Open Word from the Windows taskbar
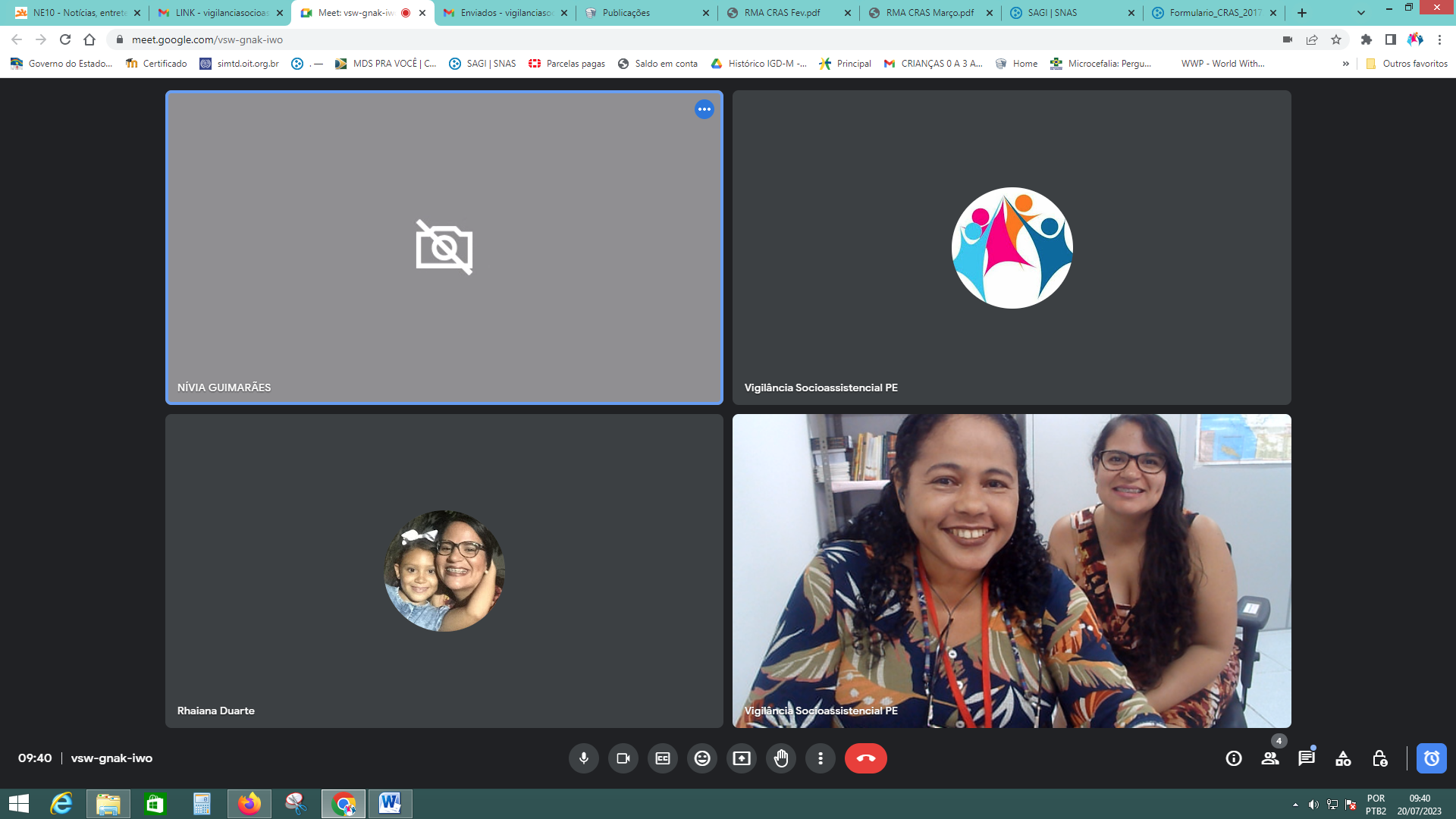The image size is (1456, 819). (390, 803)
